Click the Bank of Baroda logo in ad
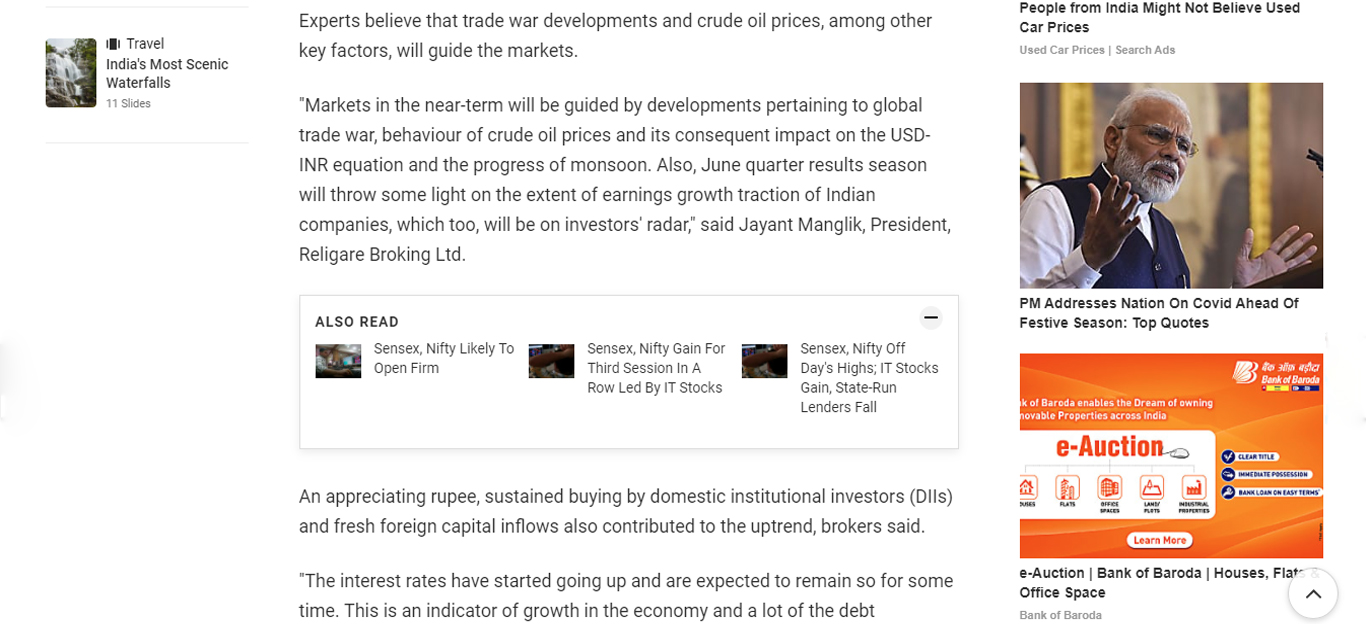The height and width of the screenshot is (624, 1366). (1277, 374)
